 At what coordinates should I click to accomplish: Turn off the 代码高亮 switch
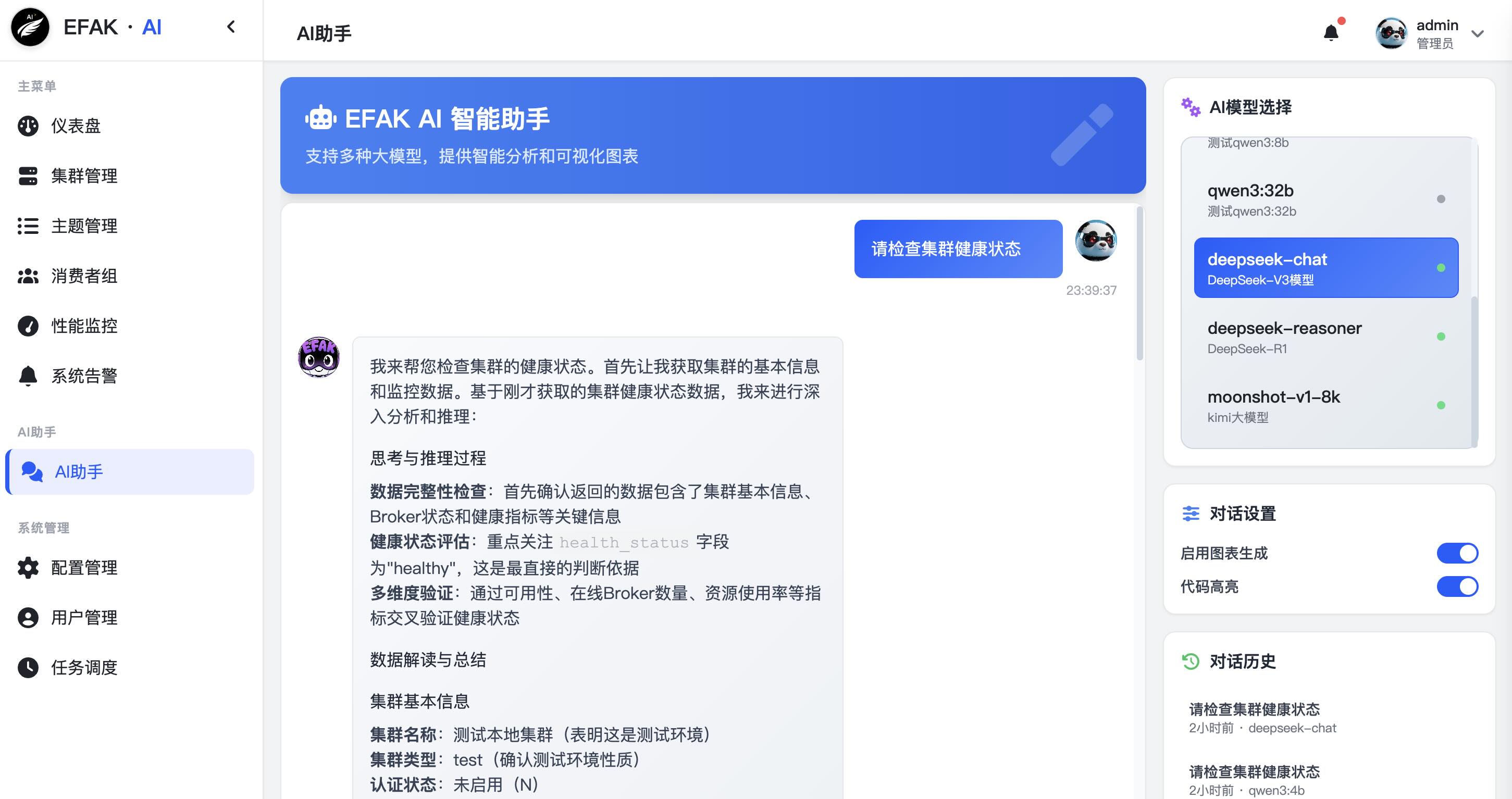pos(1457,586)
